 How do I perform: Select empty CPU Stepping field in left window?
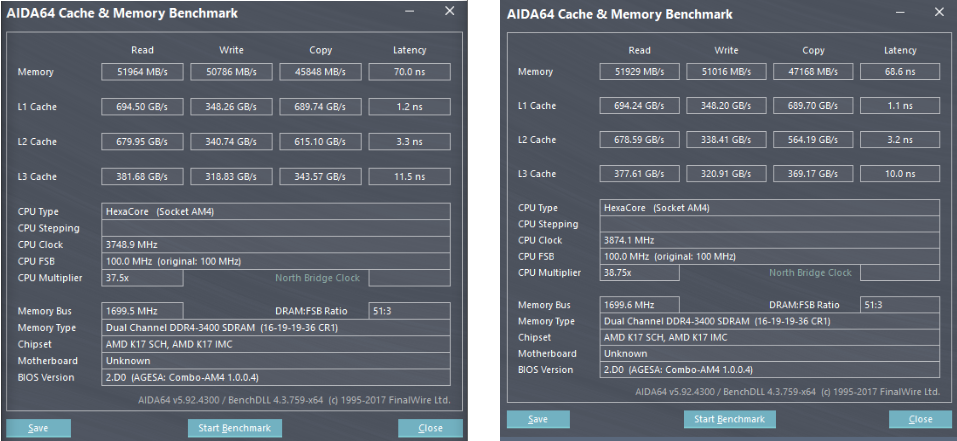point(276,228)
